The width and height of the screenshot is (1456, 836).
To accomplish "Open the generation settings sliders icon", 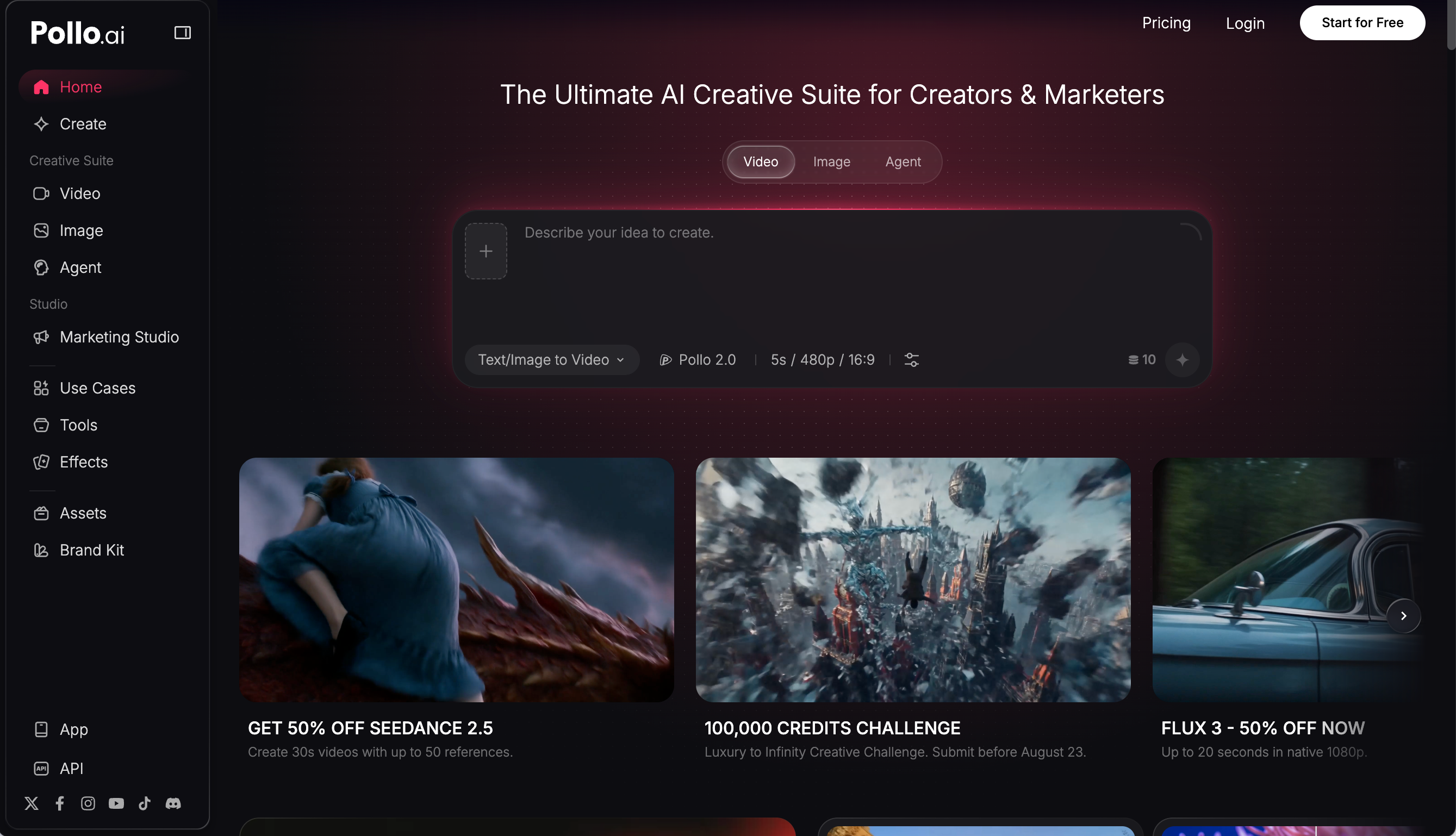I will (x=912, y=360).
